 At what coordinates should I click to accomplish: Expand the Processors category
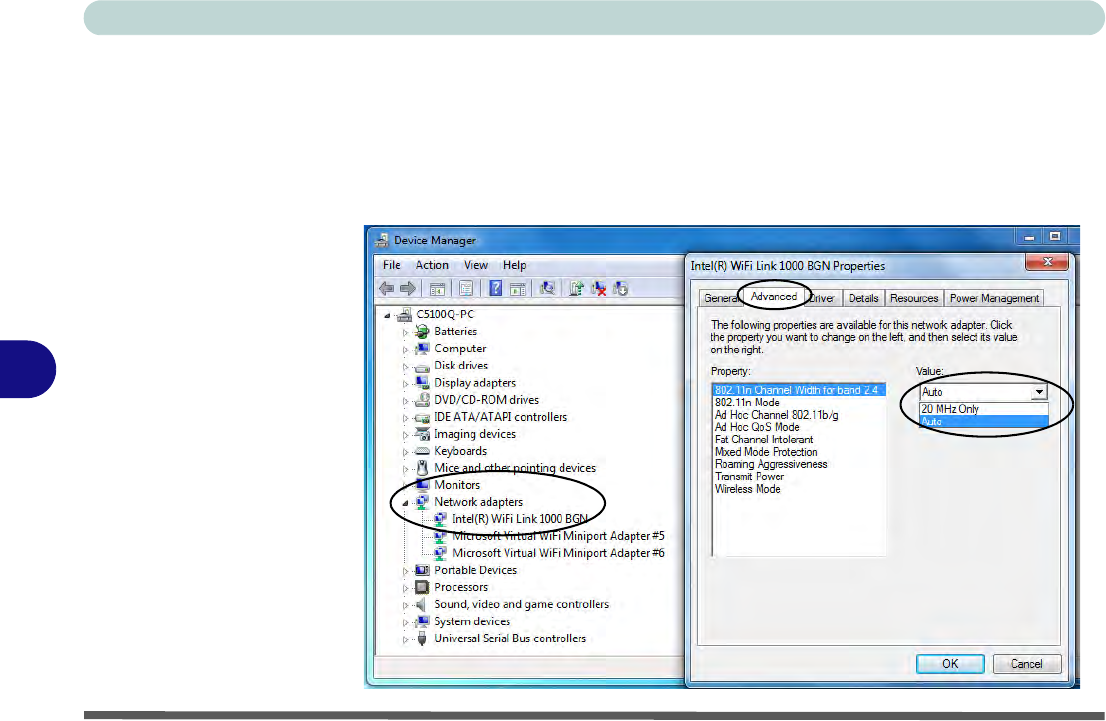(406, 588)
